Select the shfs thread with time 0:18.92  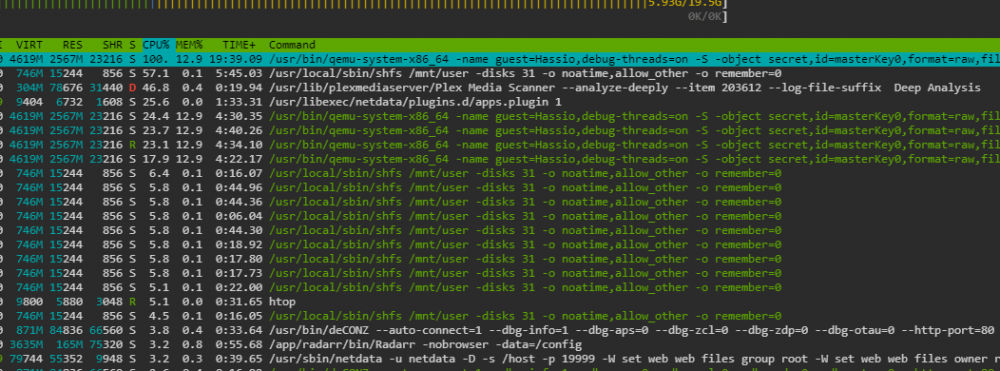(500, 245)
